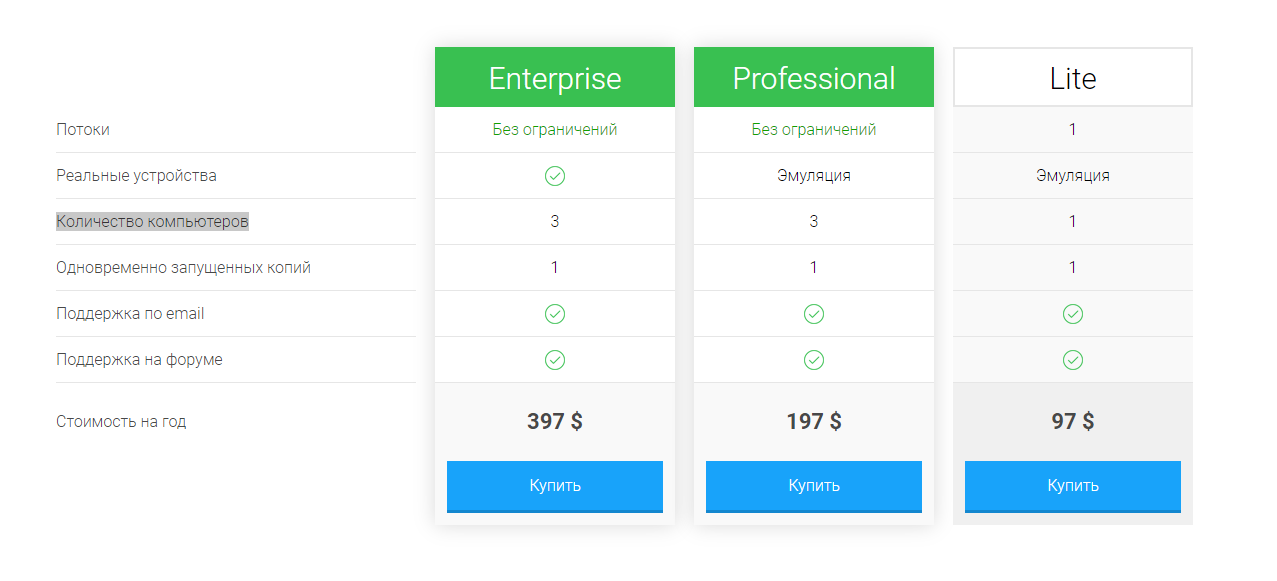
Task: Select the Enterprise plan header
Action: click(x=555, y=78)
